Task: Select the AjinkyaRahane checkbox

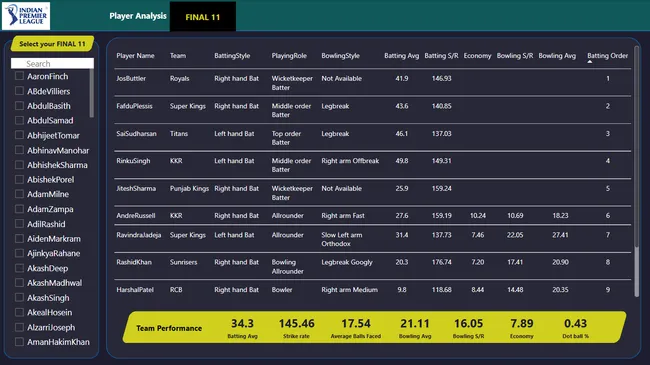Action: click(19, 253)
